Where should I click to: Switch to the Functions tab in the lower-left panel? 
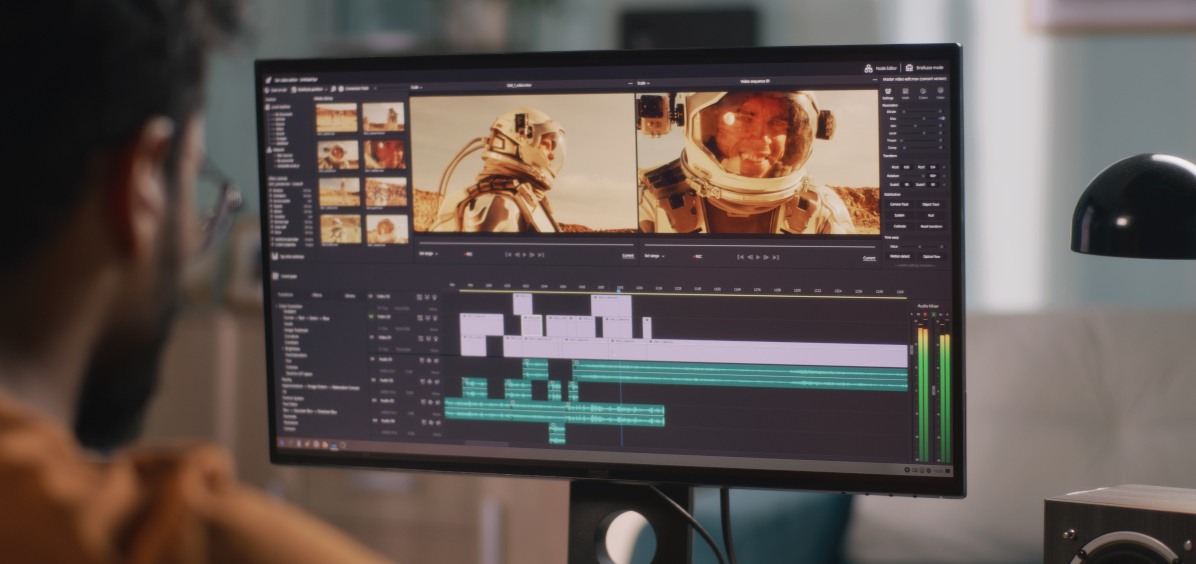285,295
